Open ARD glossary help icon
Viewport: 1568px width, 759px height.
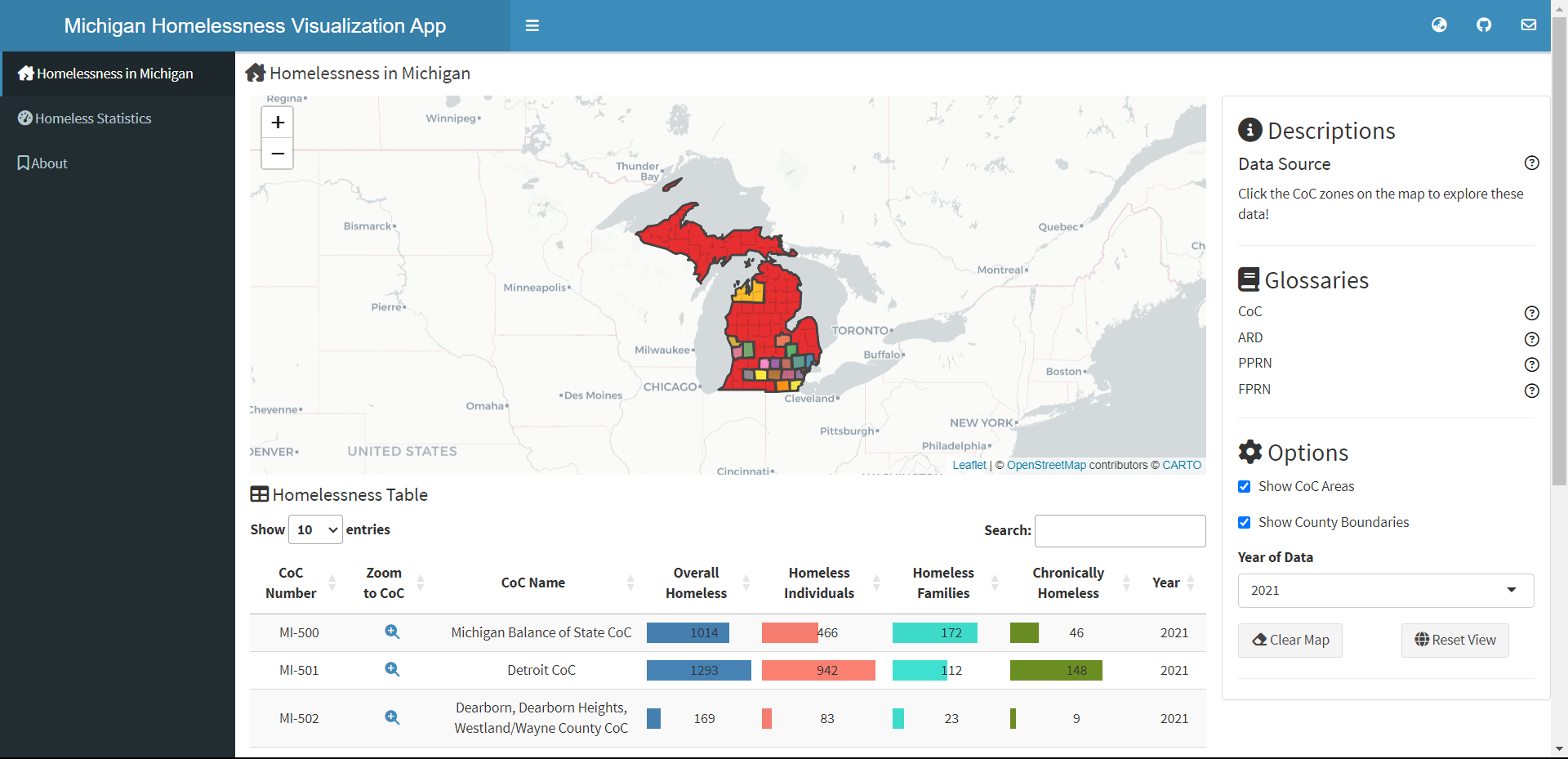1532,339
